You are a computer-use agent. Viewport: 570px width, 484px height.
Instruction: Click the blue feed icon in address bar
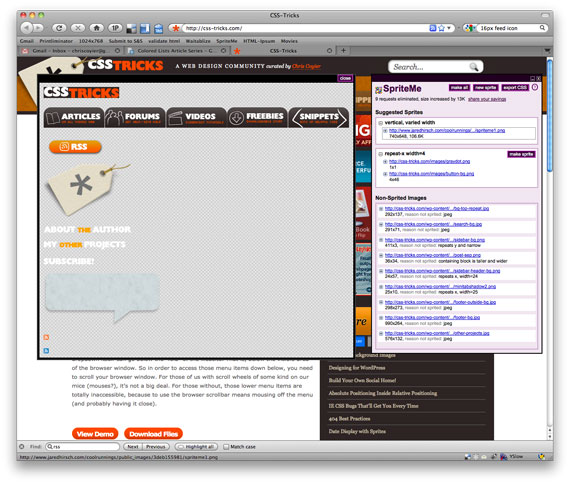[433, 28]
